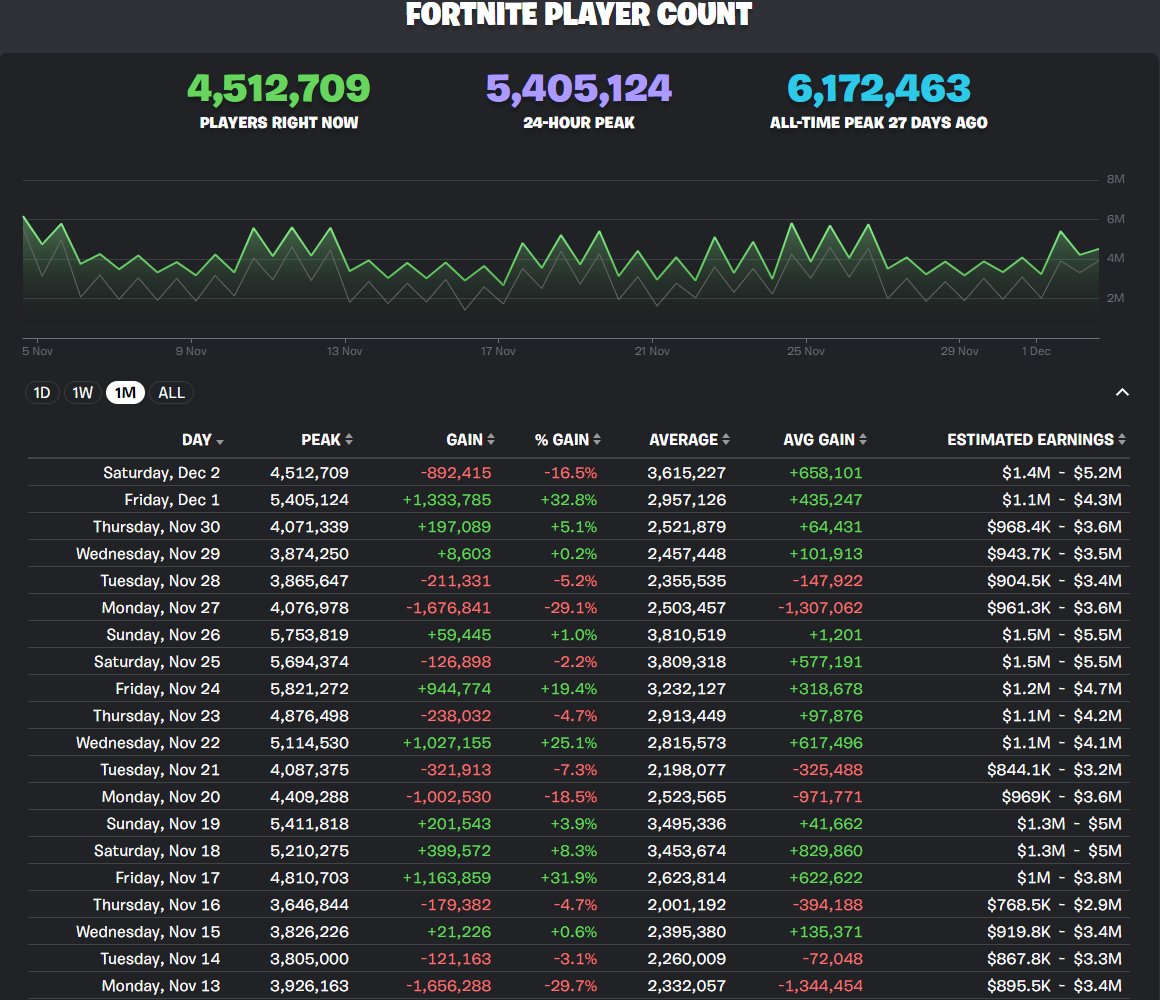Click percent gain +32.8%
Screen dimensions: 1160x1000
[568, 500]
